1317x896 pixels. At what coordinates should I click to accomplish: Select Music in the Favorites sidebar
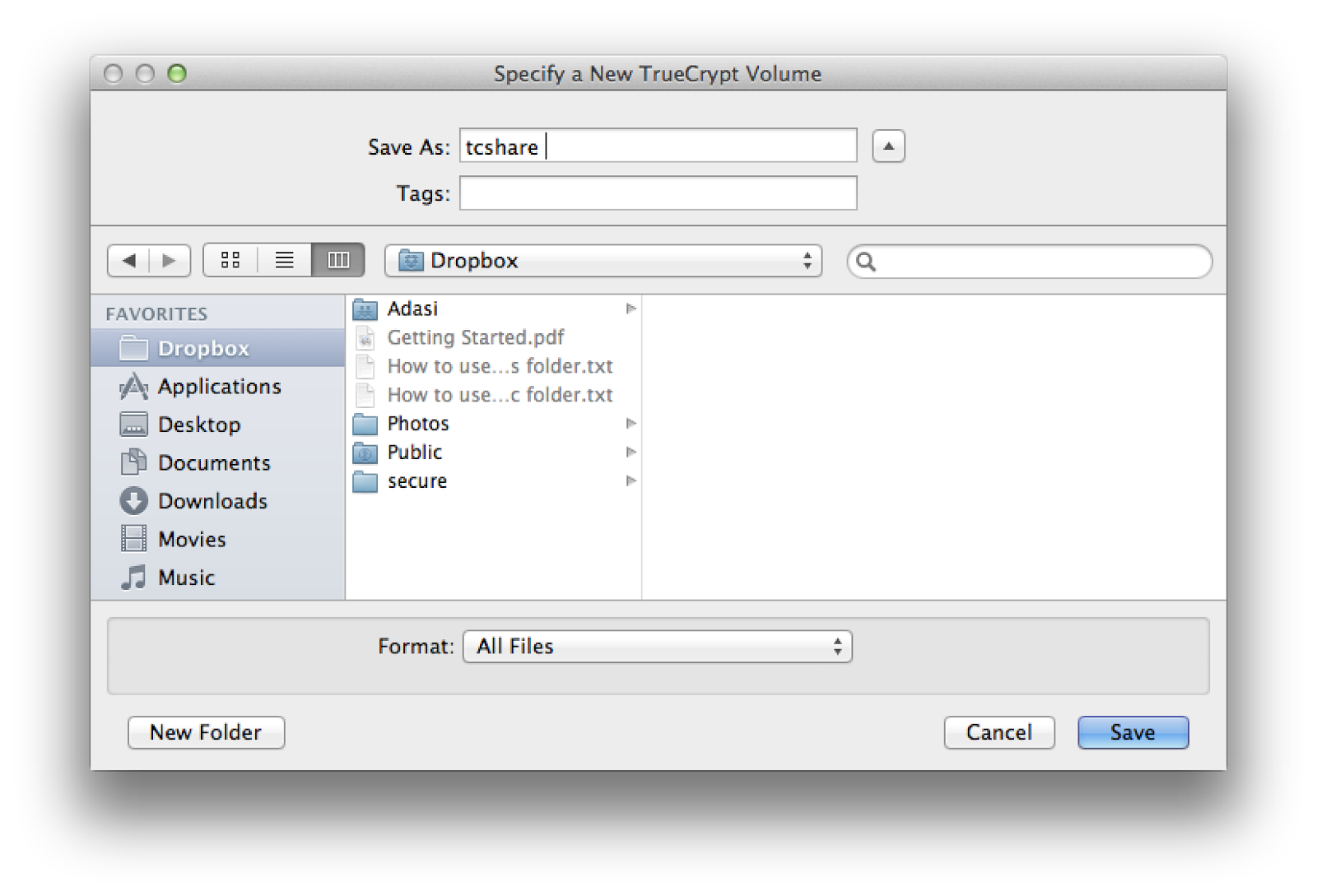pyautogui.click(x=184, y=577)
